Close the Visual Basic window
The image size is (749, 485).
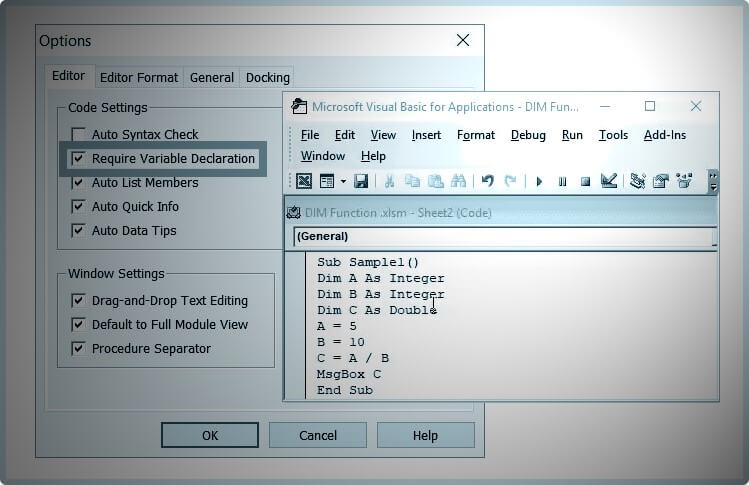tap(696, 106)
